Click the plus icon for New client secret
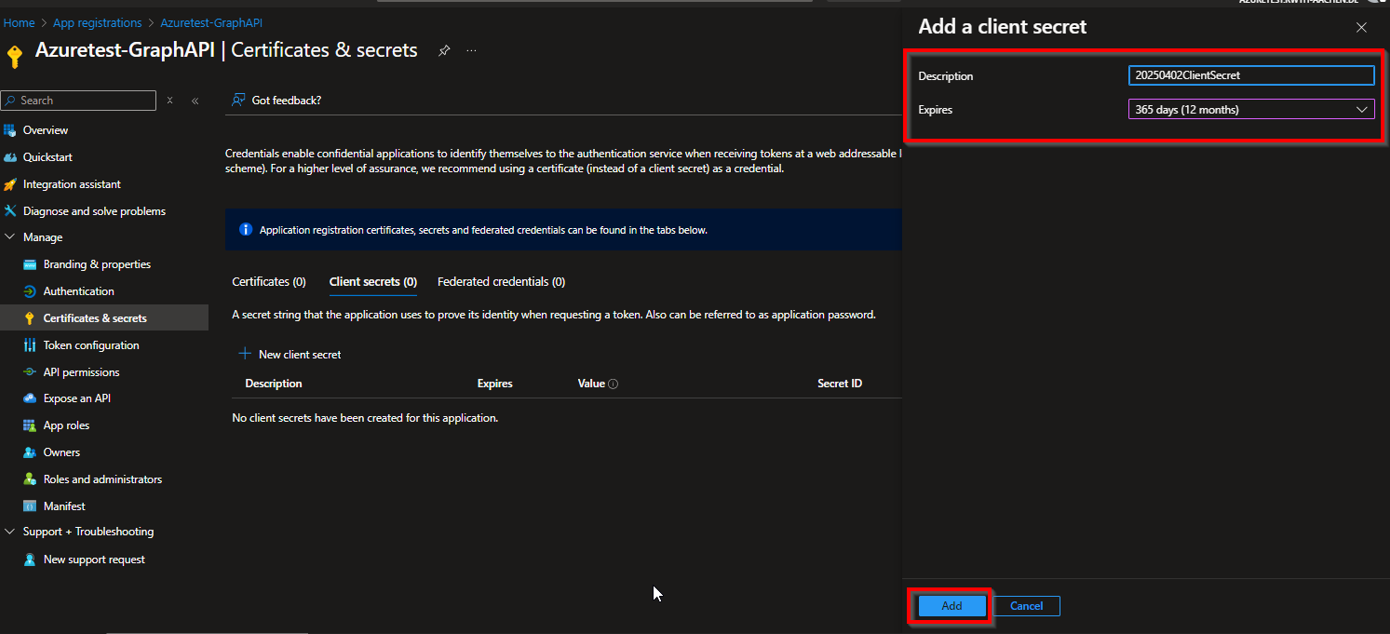The height and width of the screenshot is (634, 1390). 244,354
